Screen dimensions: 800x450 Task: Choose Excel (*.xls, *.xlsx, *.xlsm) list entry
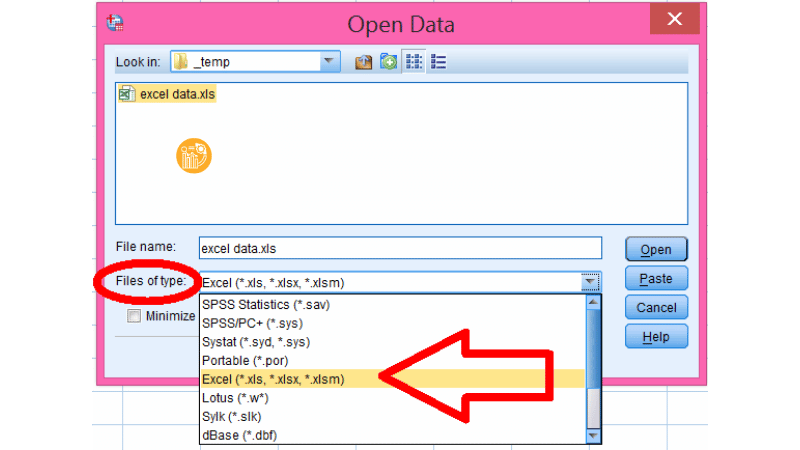click(393, 379)
